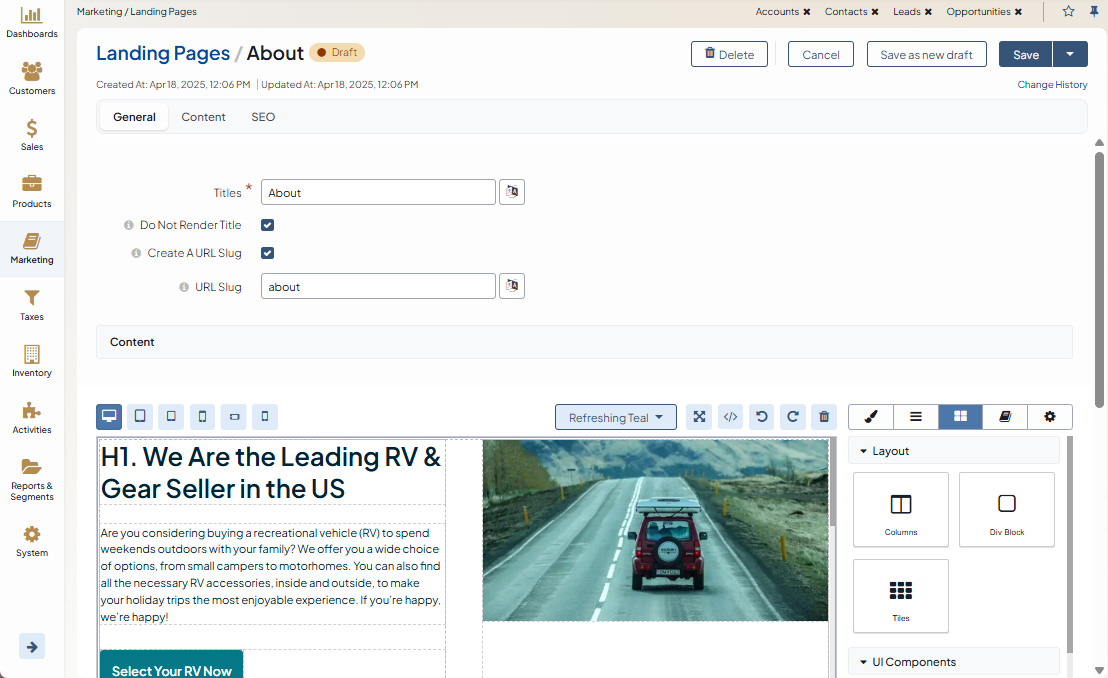Toggle the Create A URL Slug checkbox
Screen dimensions: 1108x678
click(268, 253)
